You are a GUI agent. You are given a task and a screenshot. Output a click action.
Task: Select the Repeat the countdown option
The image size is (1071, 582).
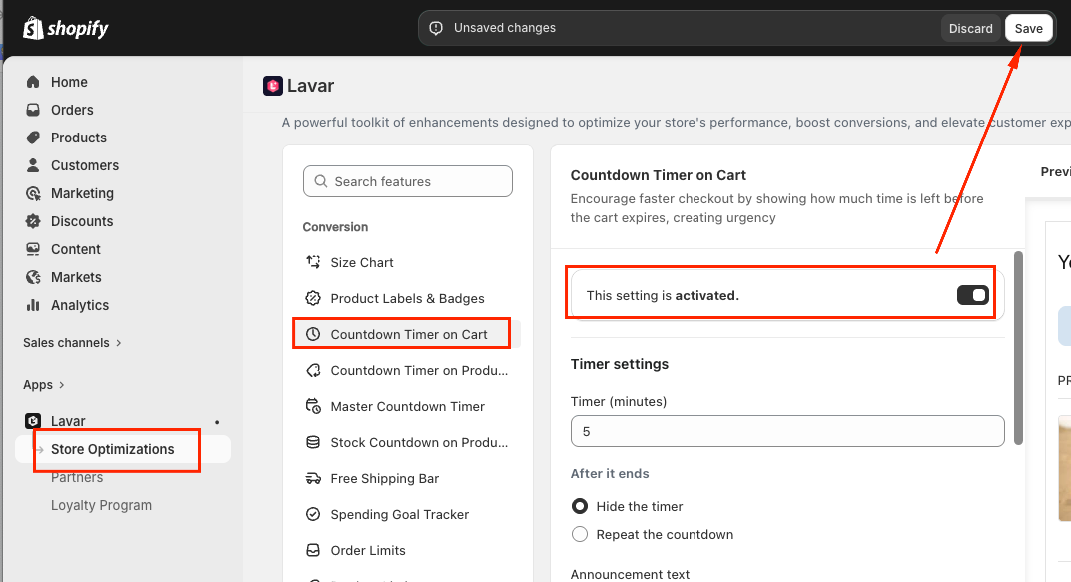580,534
